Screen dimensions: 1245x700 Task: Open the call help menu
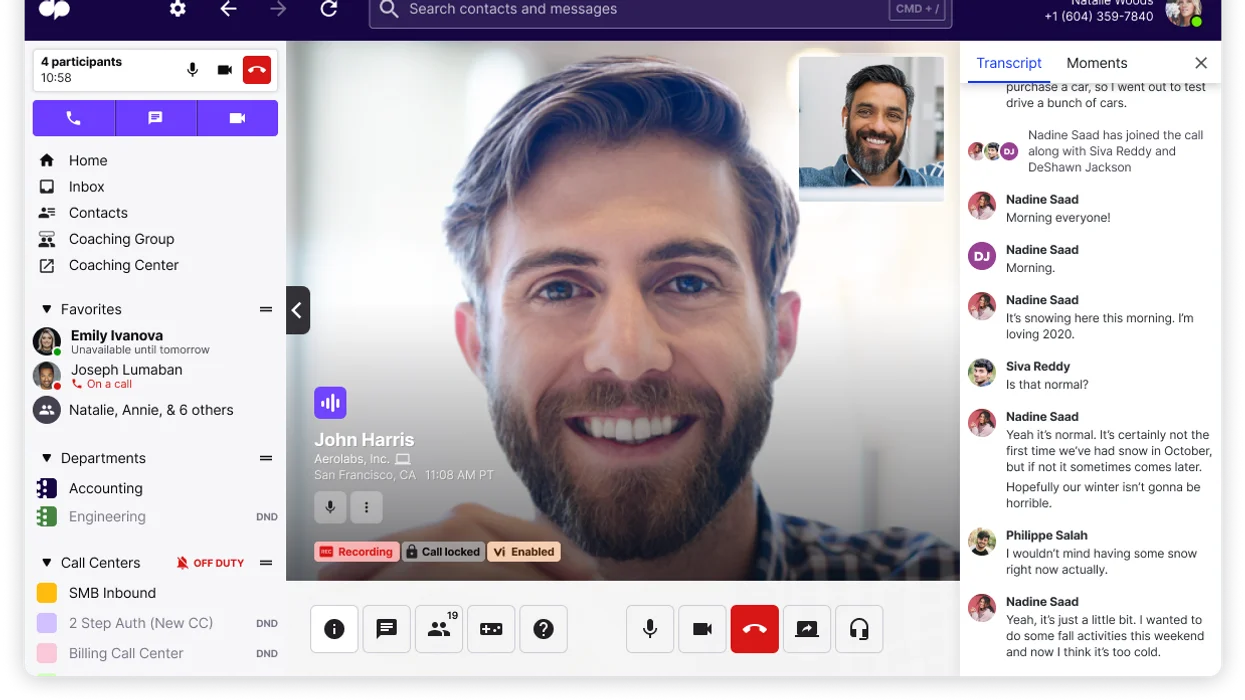click(543, 629)
